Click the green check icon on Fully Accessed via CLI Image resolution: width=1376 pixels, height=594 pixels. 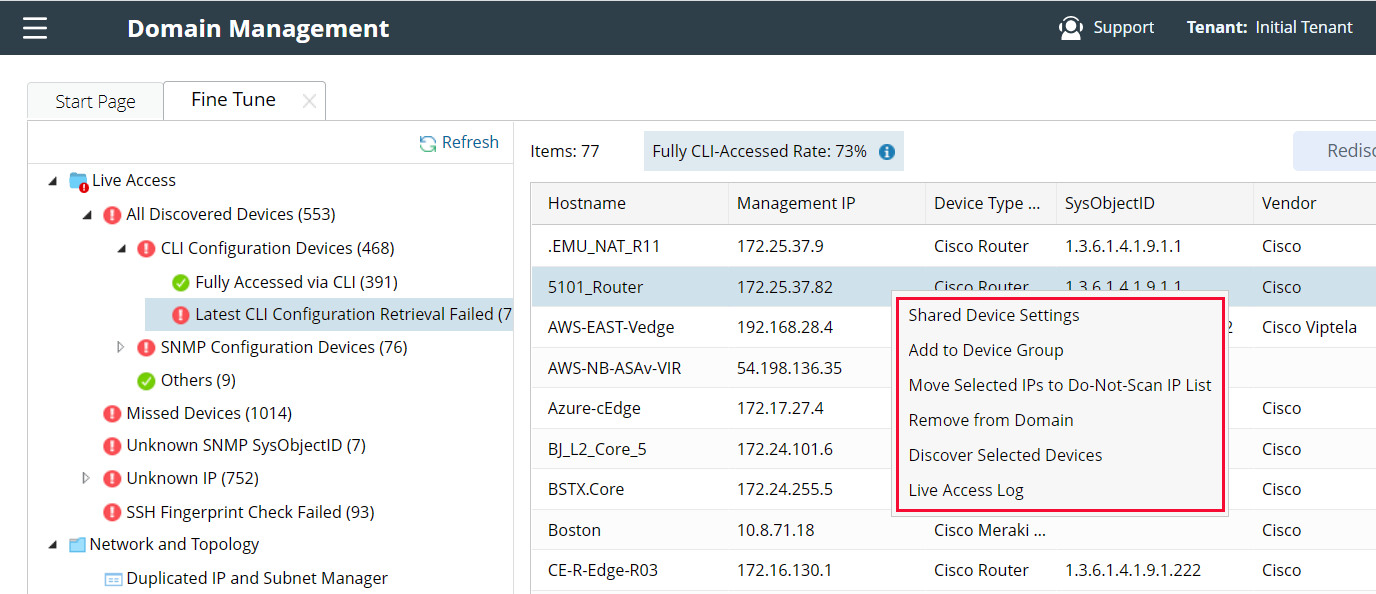click(180, 281)
